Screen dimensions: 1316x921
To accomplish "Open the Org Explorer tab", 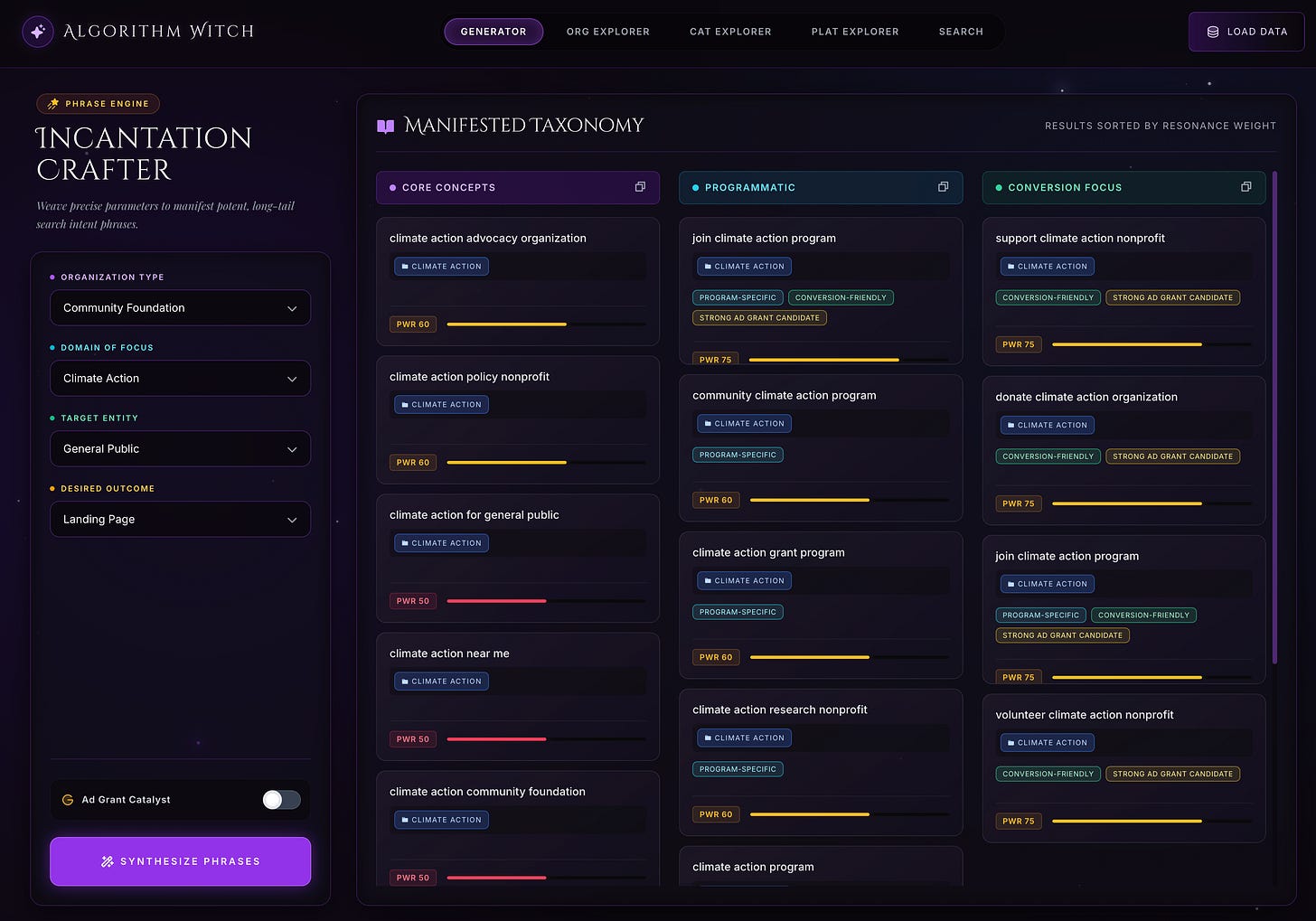I will click(608, 32).
